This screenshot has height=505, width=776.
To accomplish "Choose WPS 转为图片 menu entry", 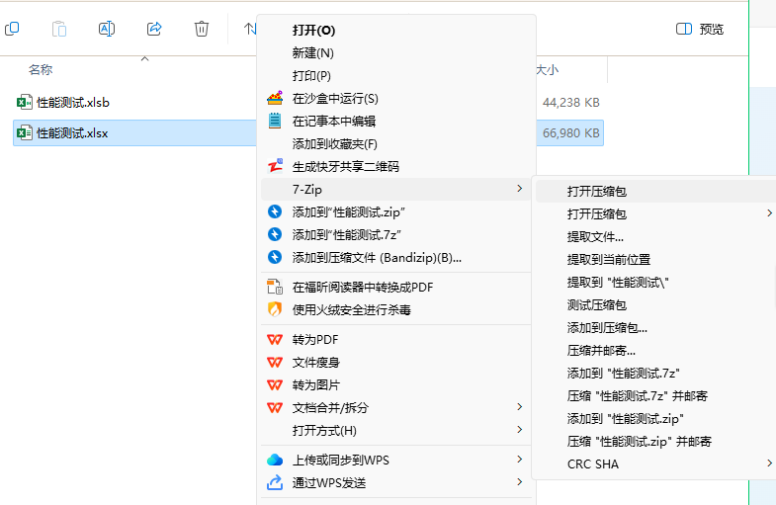I will click(x=396, y=385).
